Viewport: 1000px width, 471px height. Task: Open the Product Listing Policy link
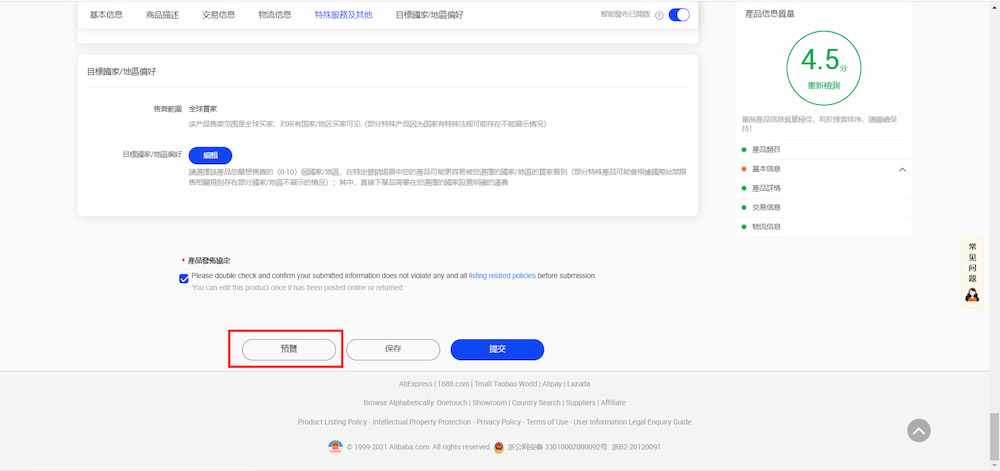pos(332,422)
